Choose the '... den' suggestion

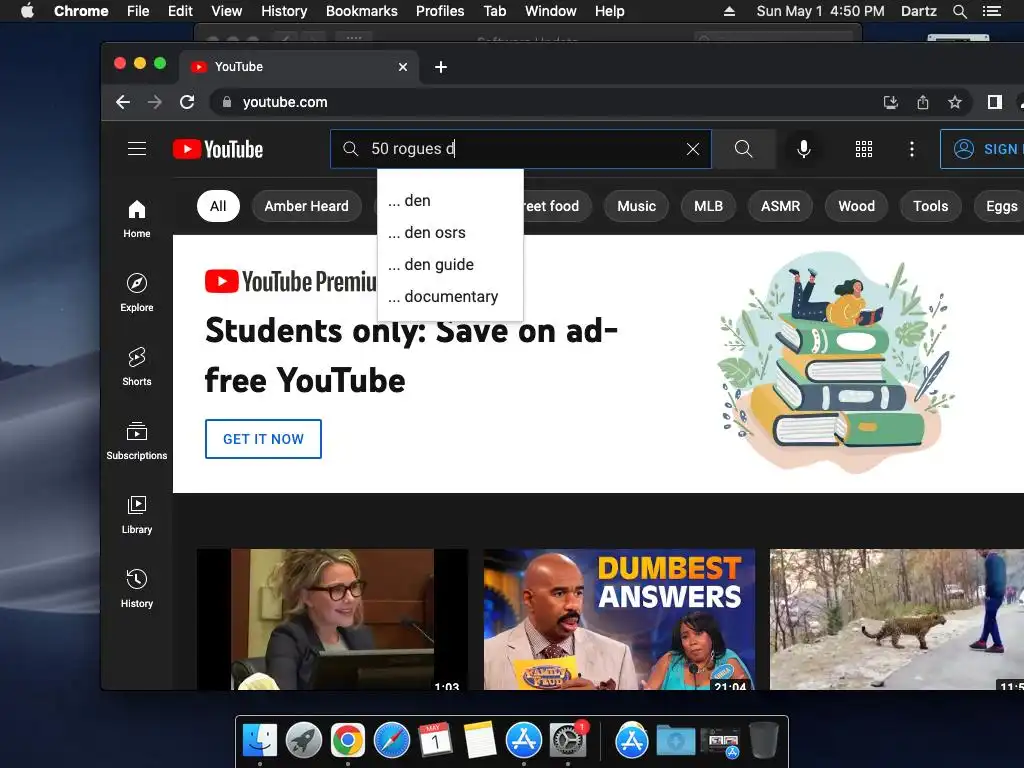(450, 200)
